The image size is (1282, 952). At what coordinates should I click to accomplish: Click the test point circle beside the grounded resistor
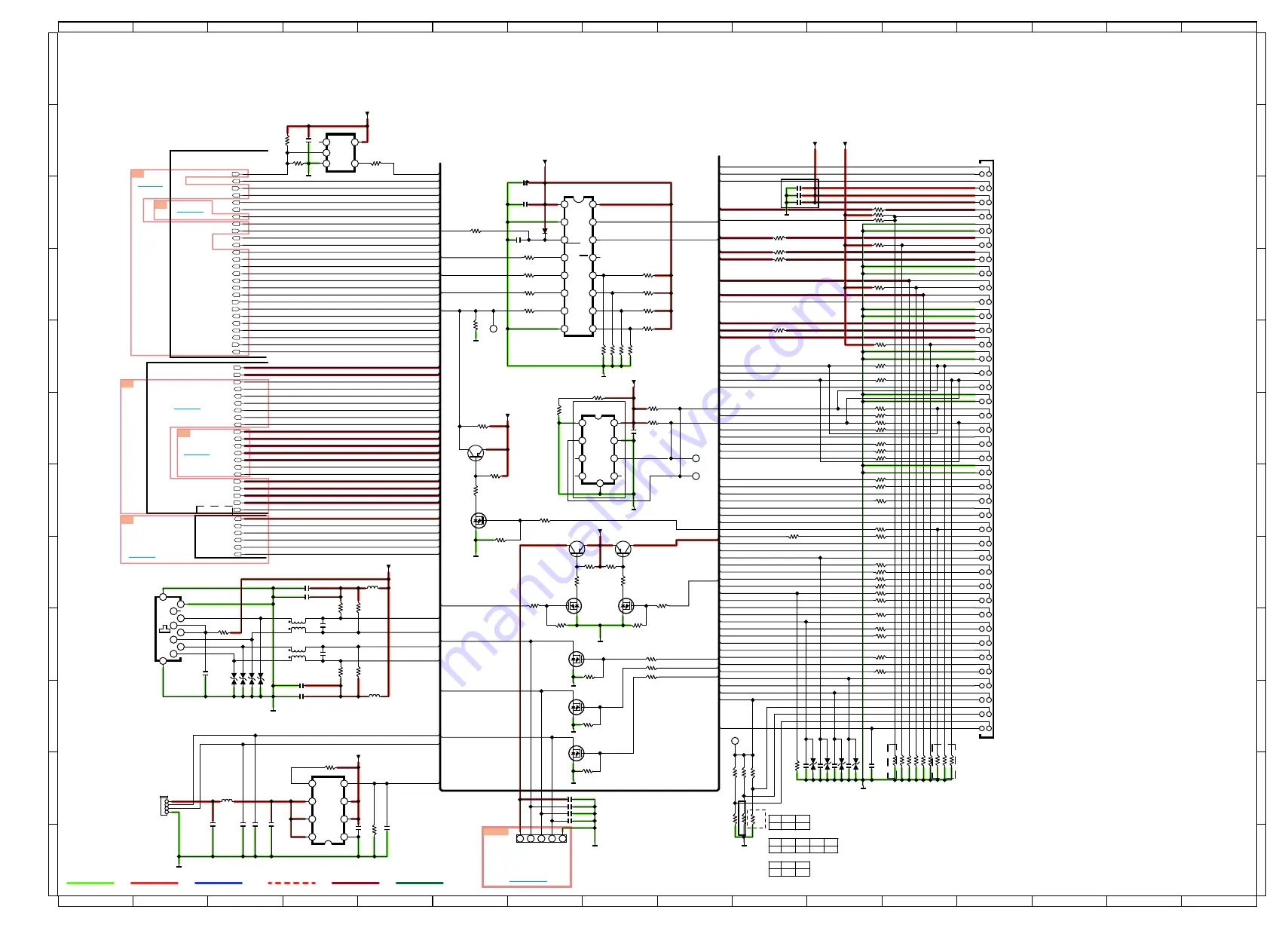coord(494,329)
